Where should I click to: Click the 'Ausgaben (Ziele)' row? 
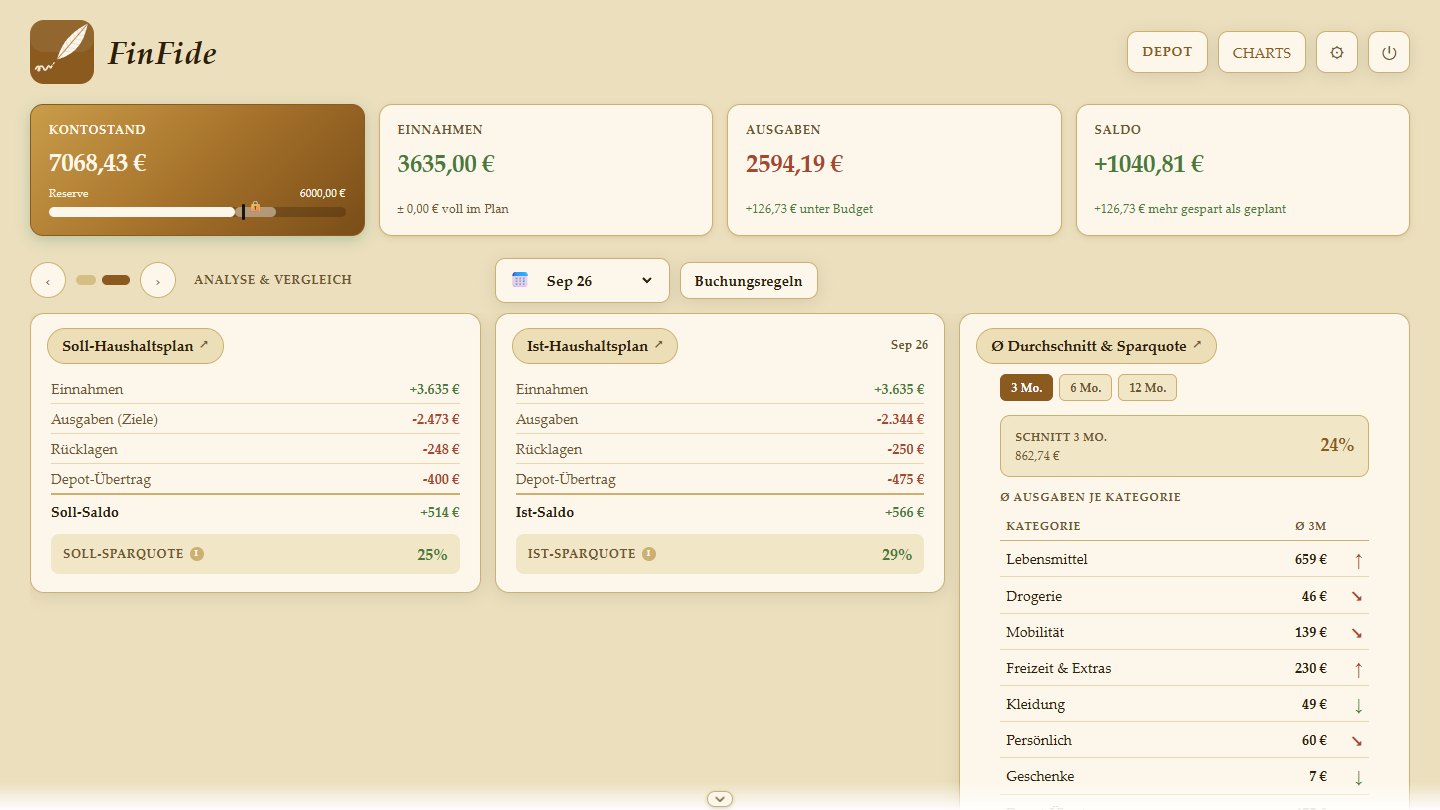tap(255, 419)
